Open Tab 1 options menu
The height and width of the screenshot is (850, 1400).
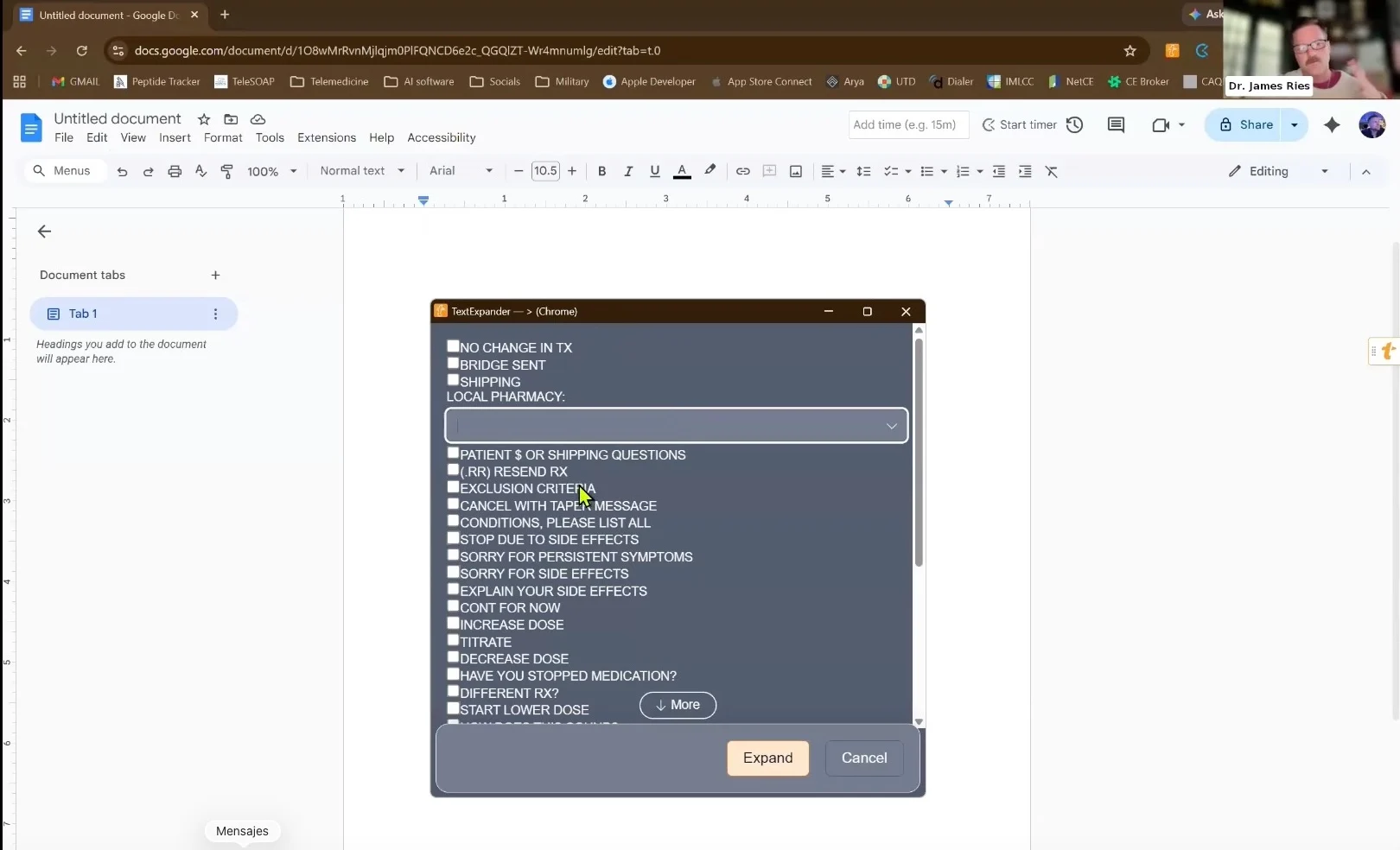[x=215, y=314]
